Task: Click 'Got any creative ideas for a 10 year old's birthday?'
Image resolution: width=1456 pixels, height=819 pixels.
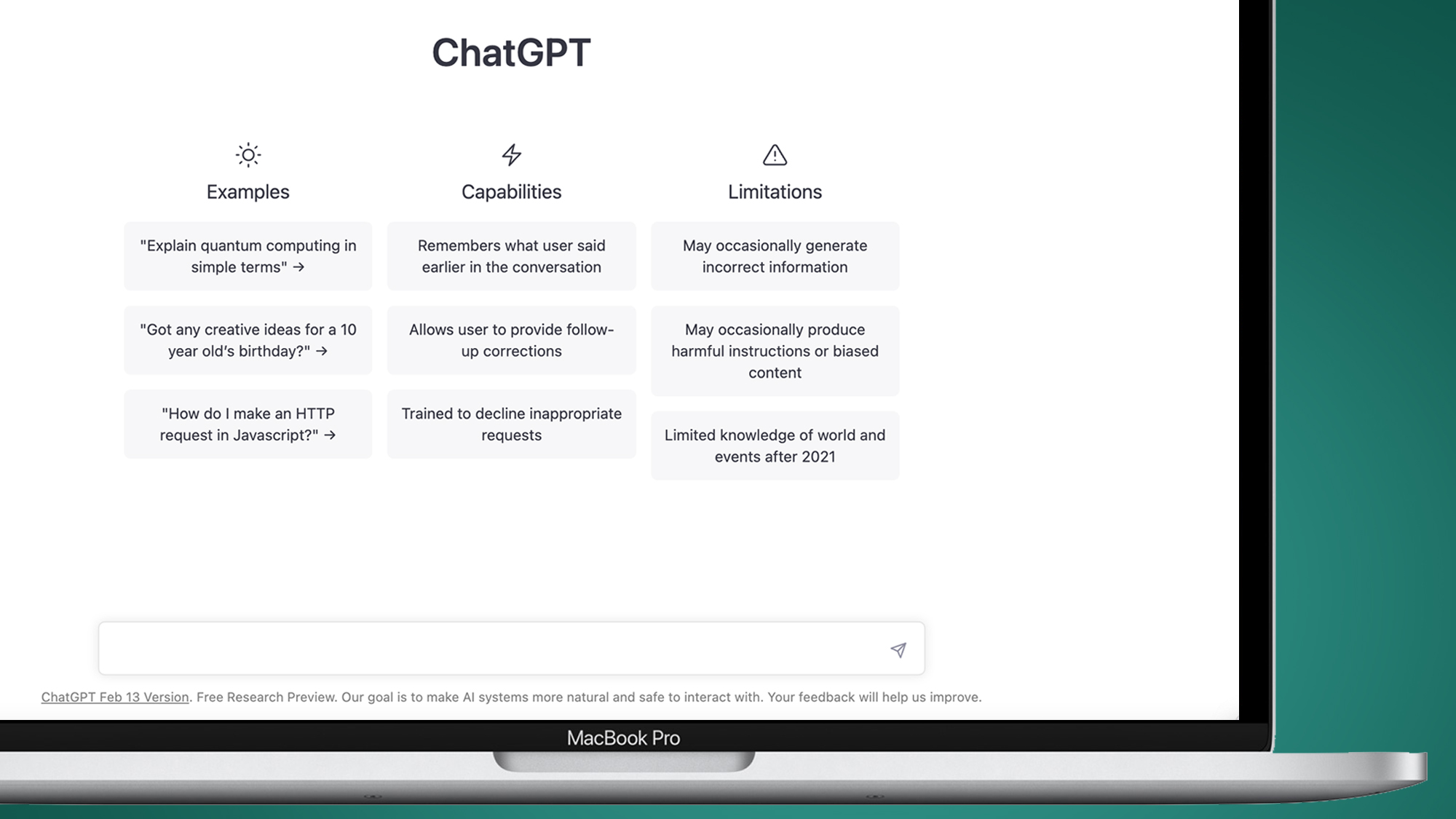Action: point(248,340)
